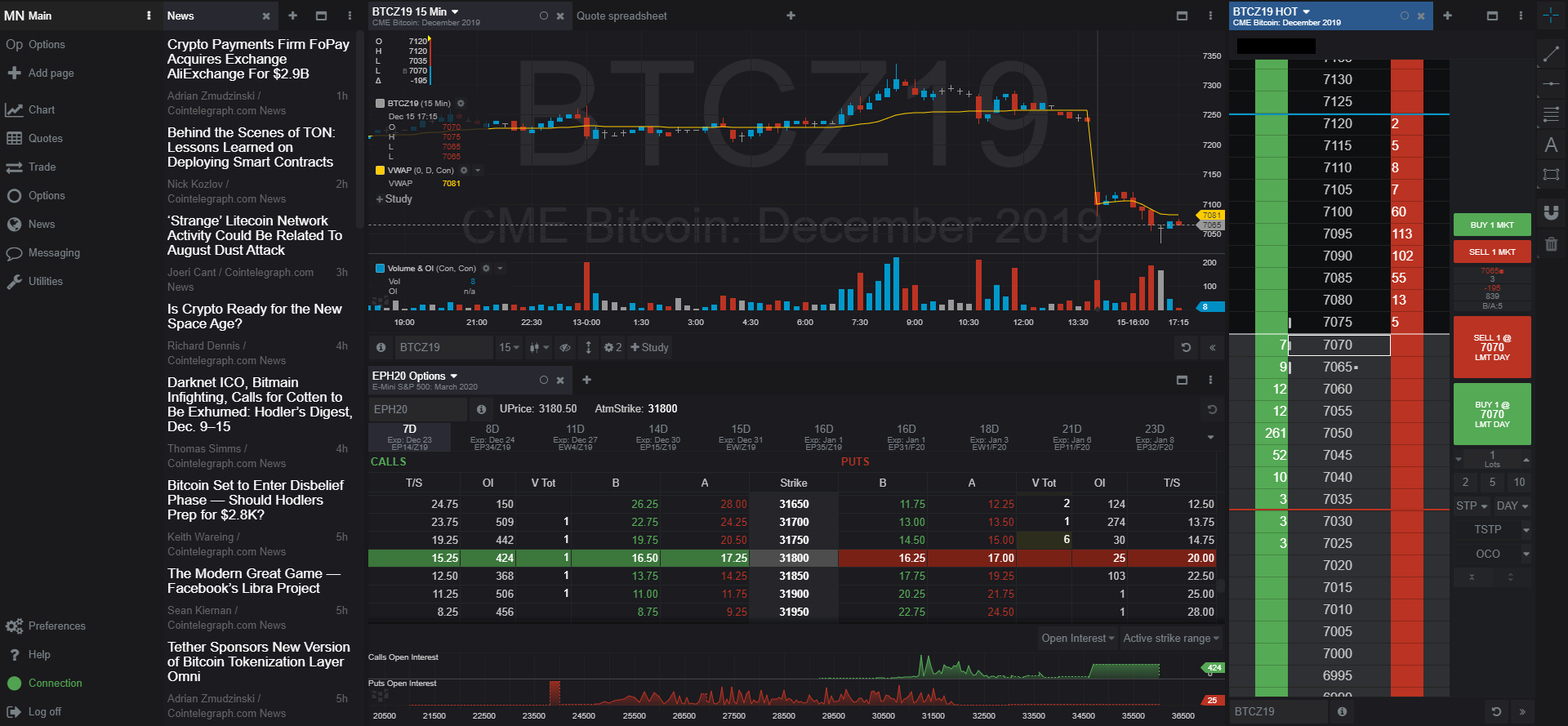Expand the EPH20 Options tab dropdown arrow
1568x726 pixels.
pyautogui.click(x=454, y=376)
